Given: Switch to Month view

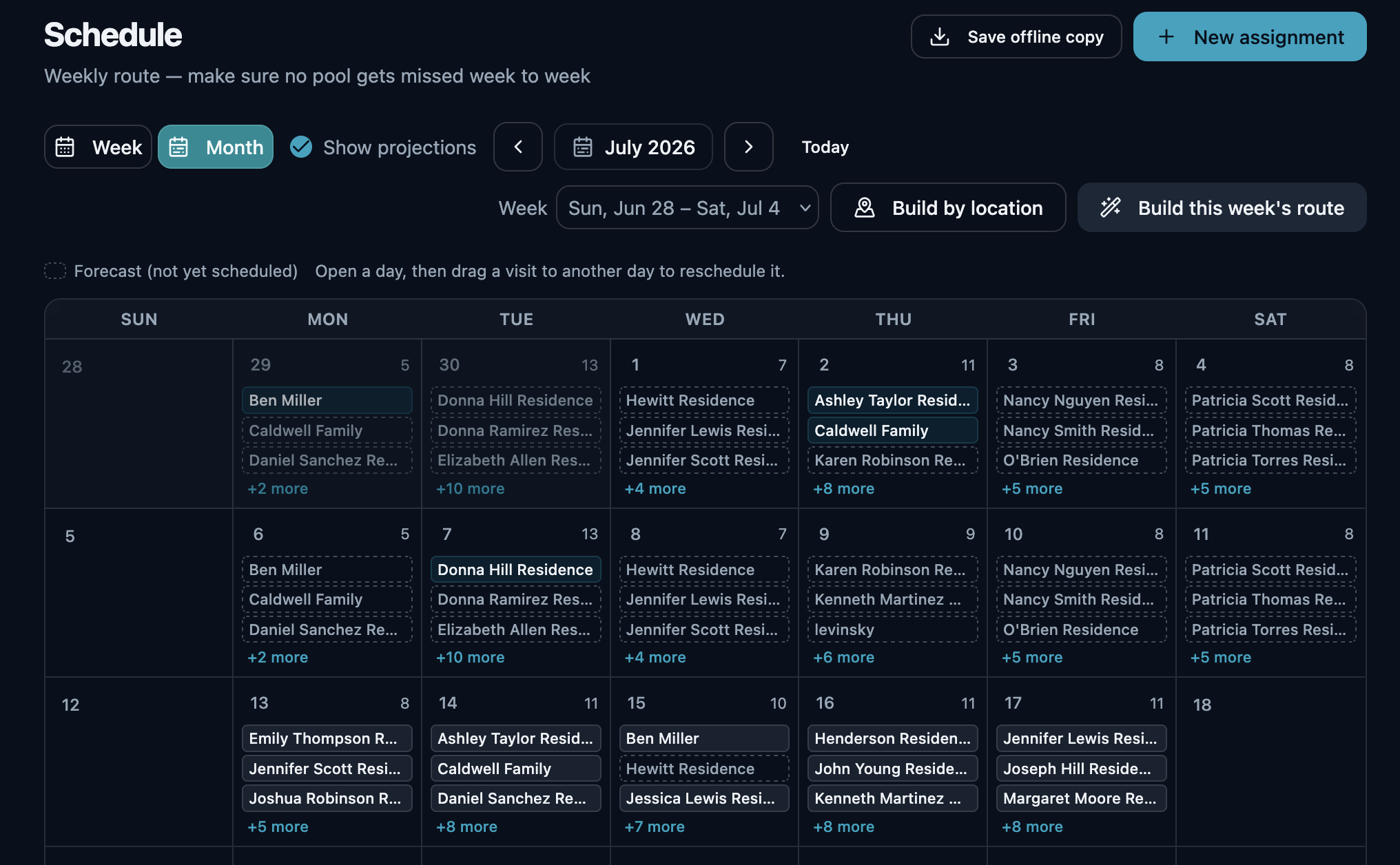Looking at the screenshot, I should pos(216,147).
